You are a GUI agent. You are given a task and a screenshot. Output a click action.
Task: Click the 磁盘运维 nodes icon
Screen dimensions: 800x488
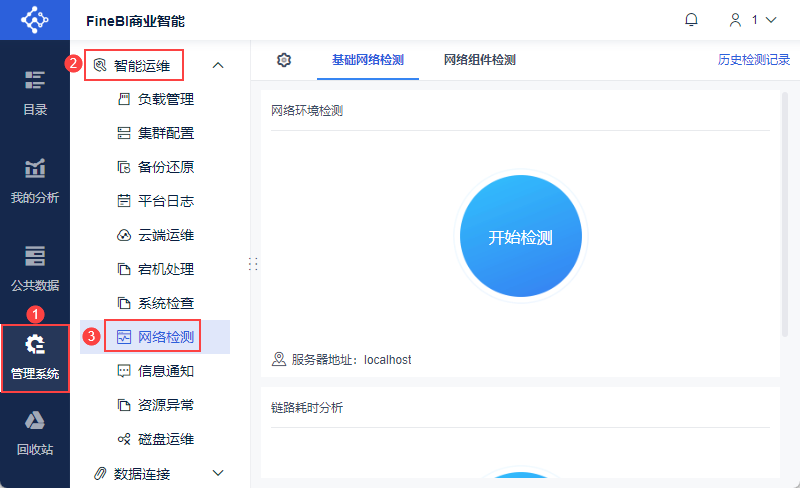coord(124,439)
